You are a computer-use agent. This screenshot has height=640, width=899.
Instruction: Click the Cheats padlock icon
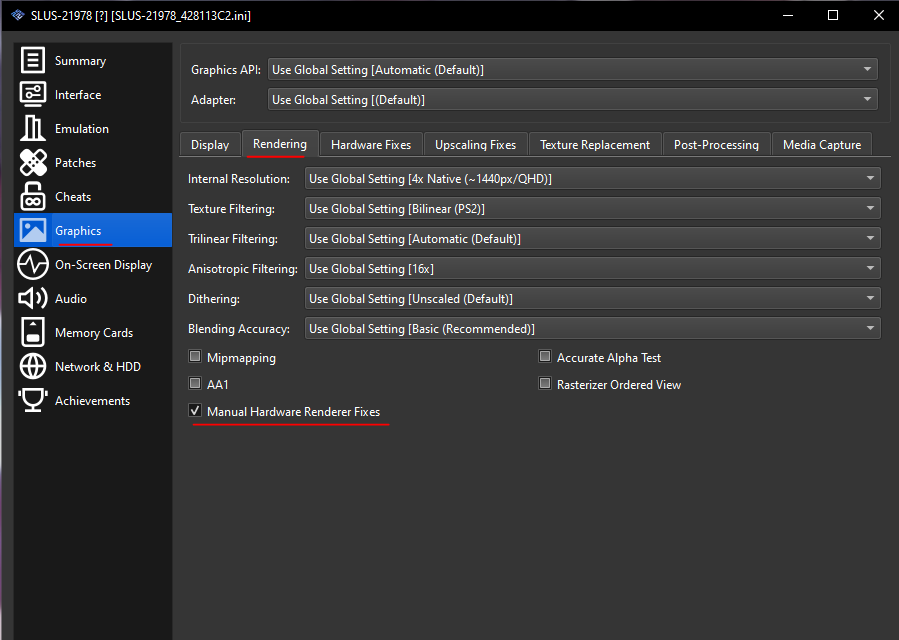point(33,196)
